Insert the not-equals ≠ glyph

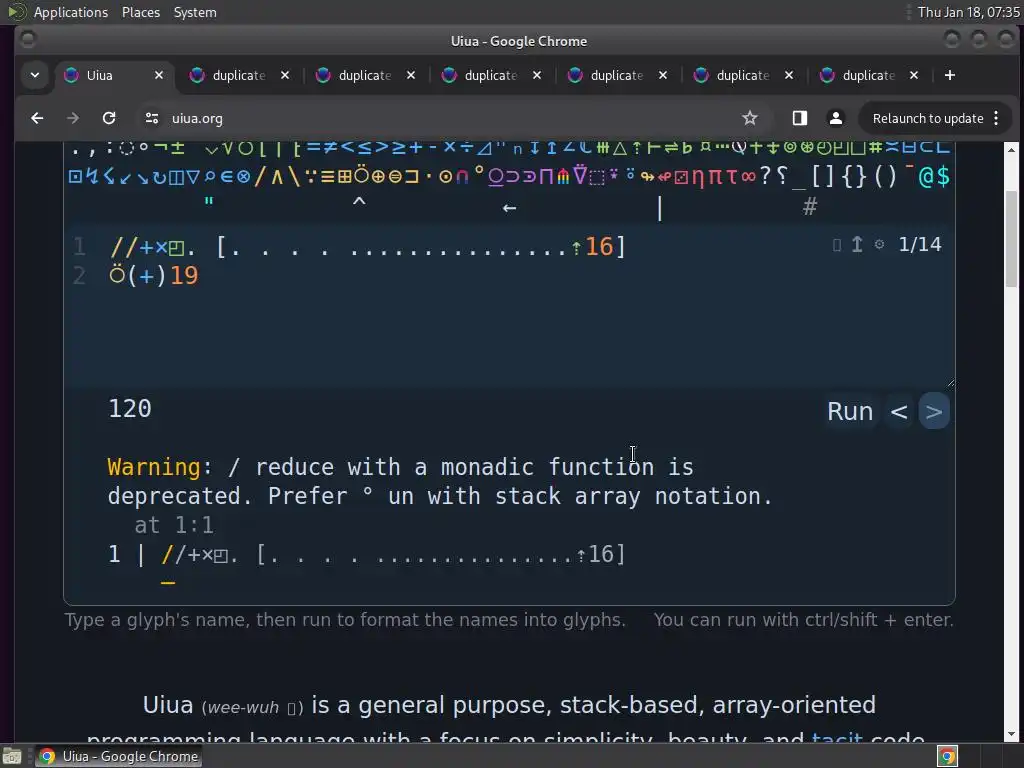[x=331, y=148]
